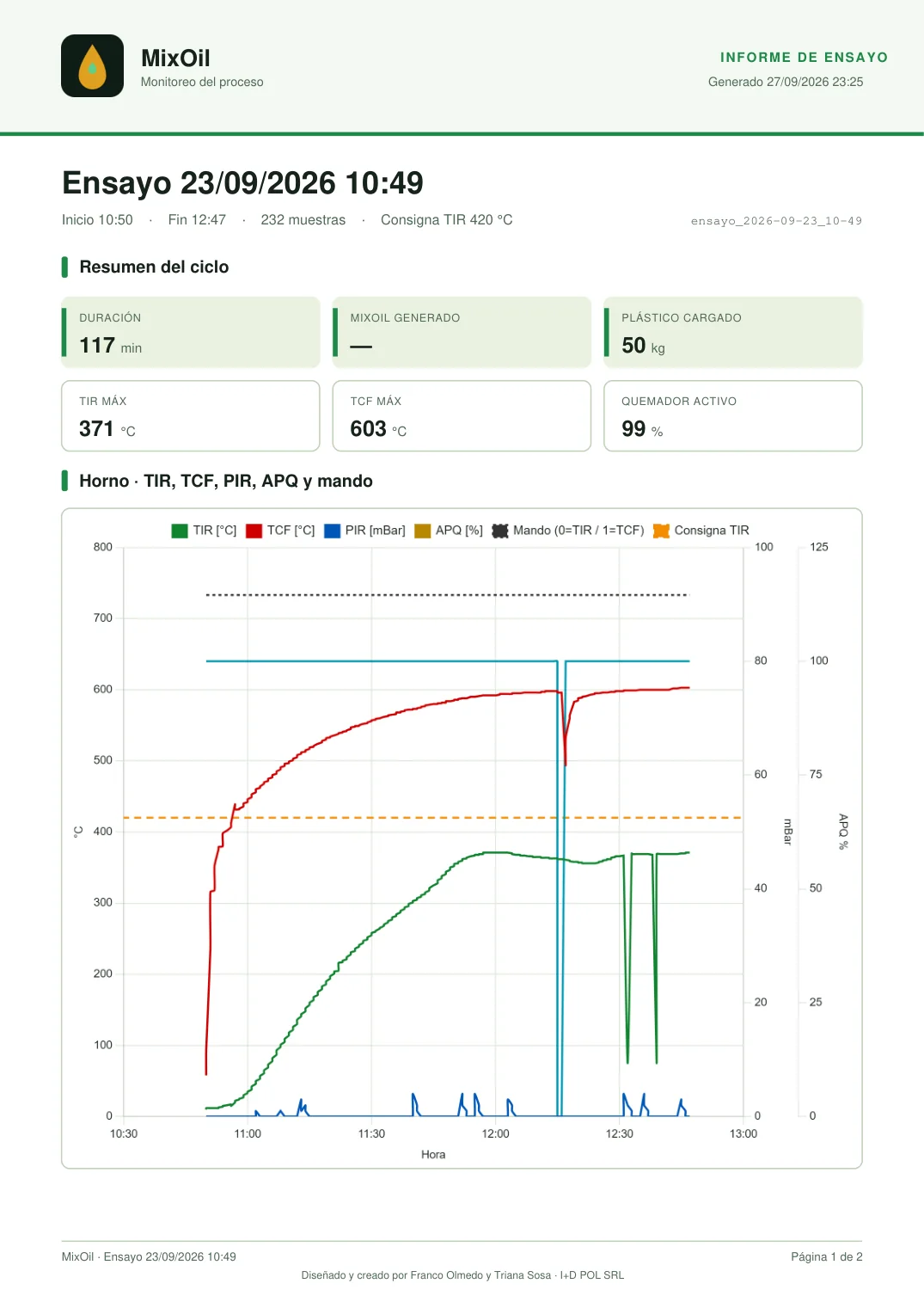Select the file name "ensayo_2026-09-23_10-49"
This screenshot has height=1308, width=924.
pyautogui.click(x=776, y=221)
